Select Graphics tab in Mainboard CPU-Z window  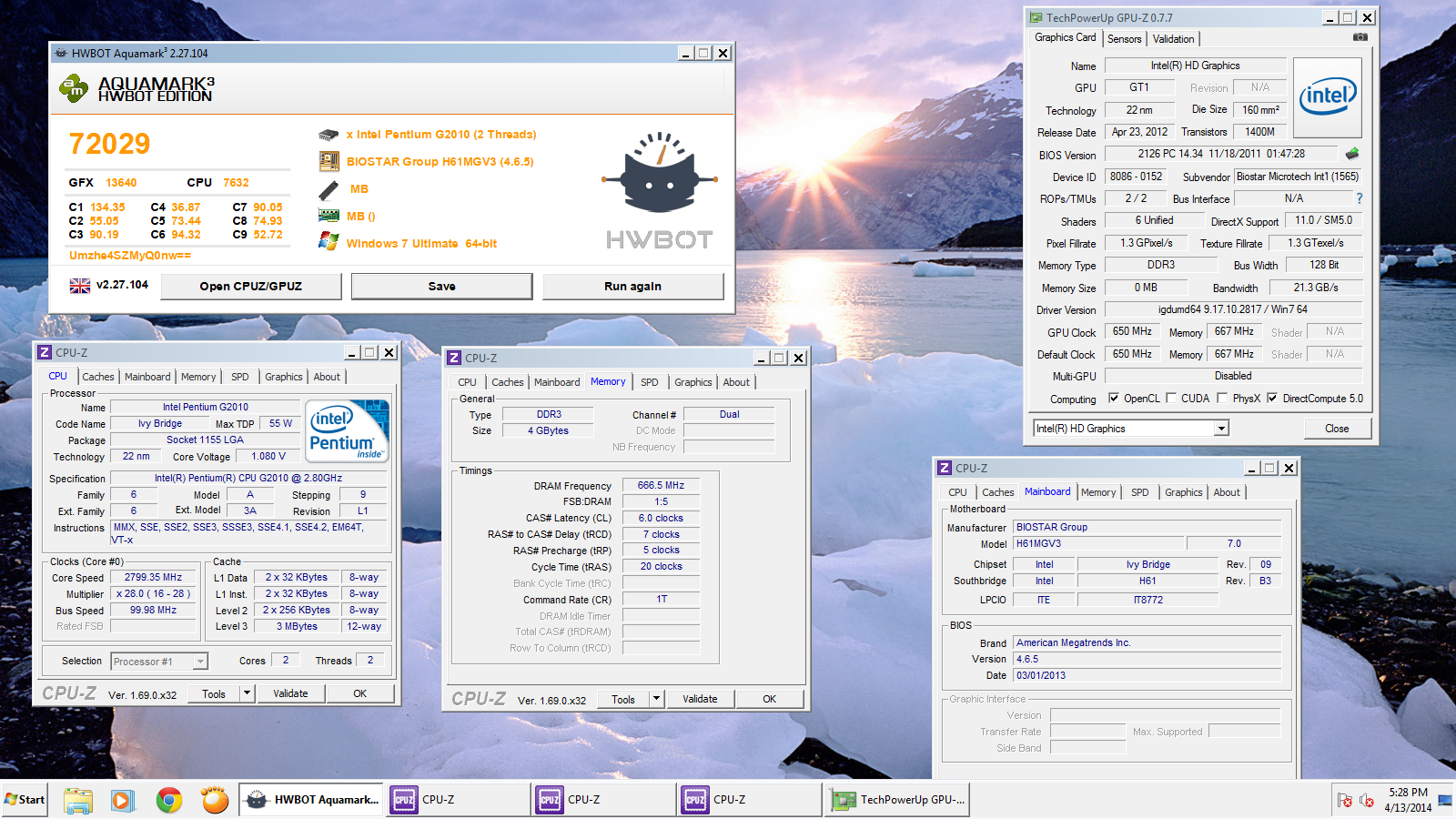point(1184,492)
